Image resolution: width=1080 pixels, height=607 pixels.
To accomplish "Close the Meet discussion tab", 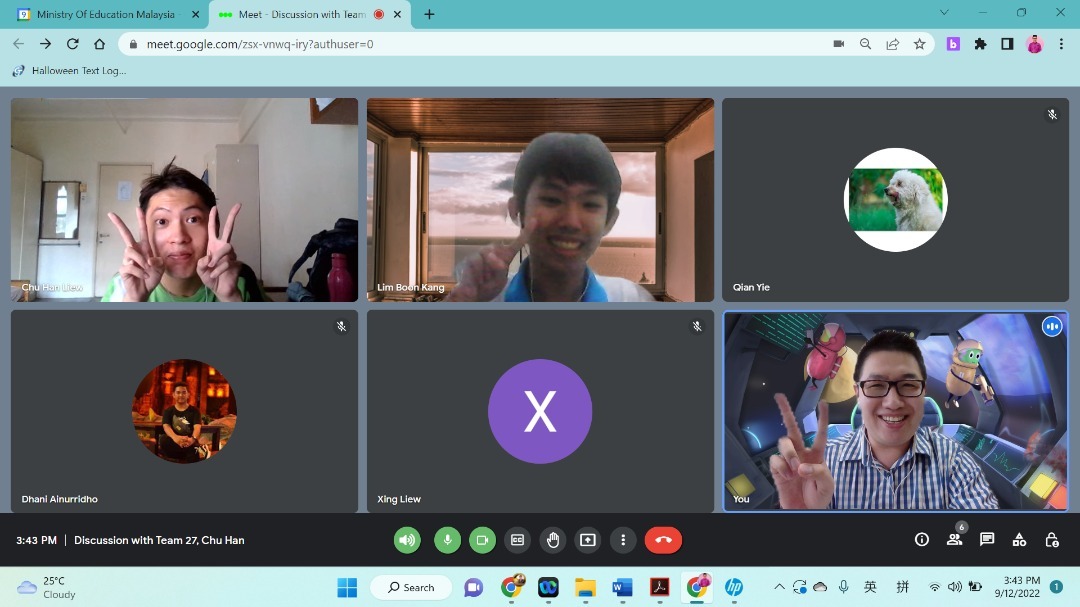I will point(397,14).
